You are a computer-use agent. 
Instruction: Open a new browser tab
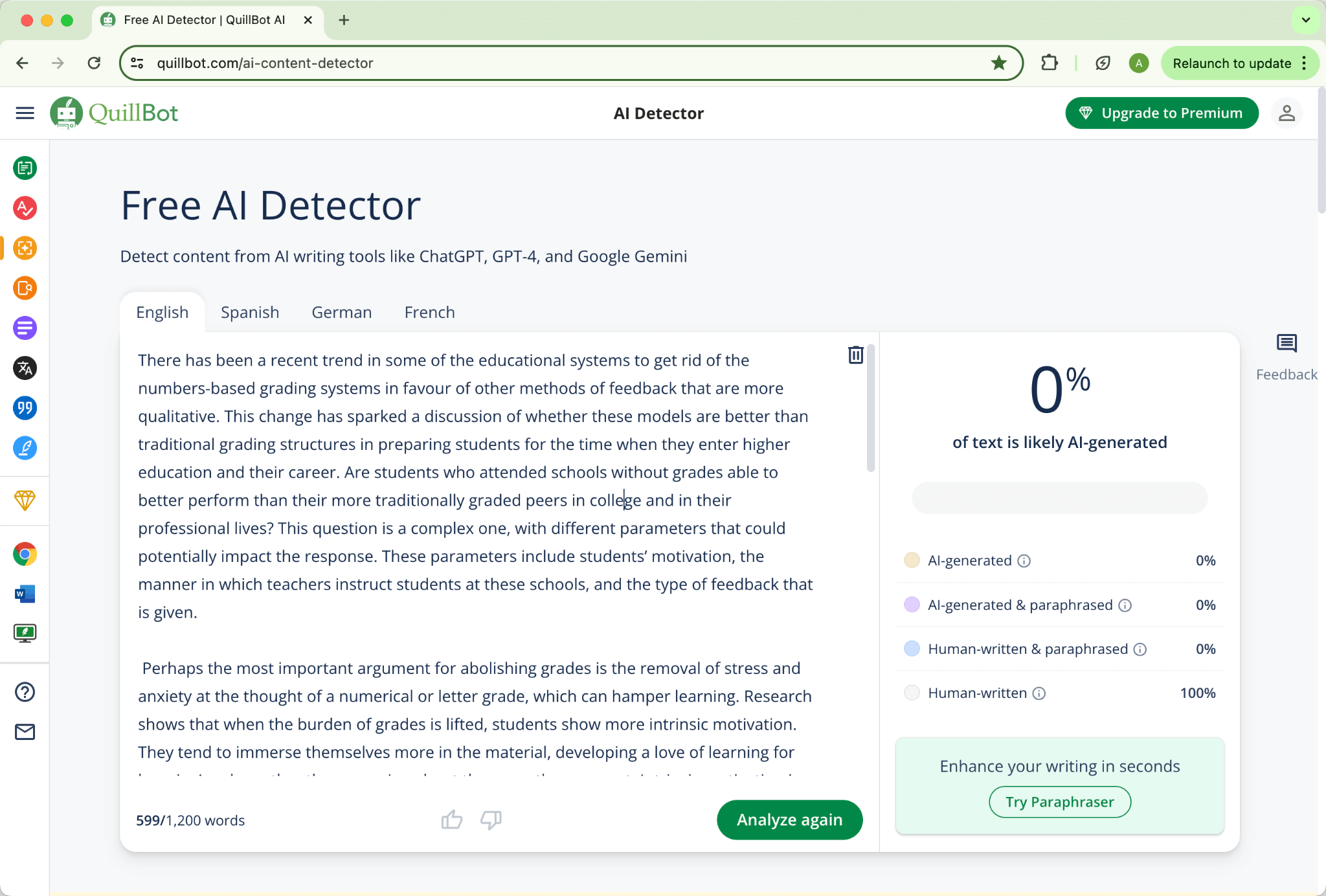[x=344, y=20]
